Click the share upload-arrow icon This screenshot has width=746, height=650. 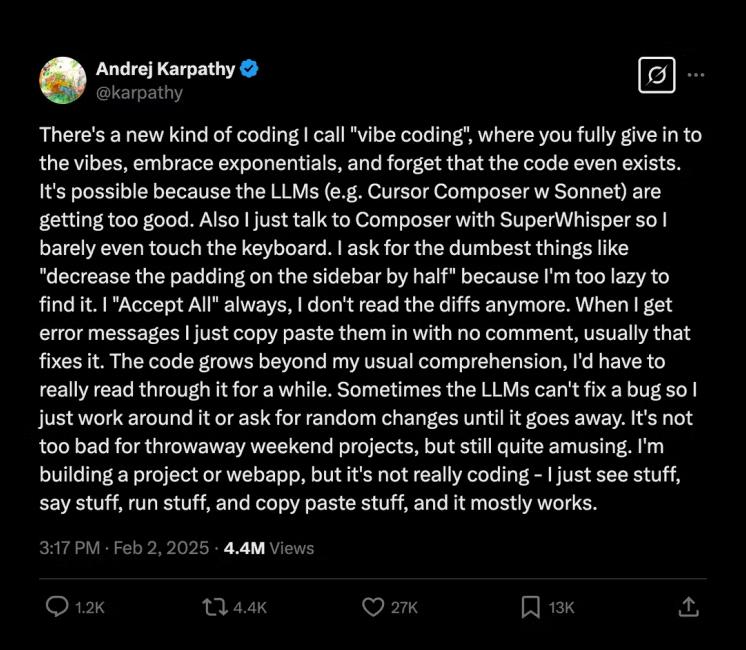pyautogui.click(x=688, y=607)
